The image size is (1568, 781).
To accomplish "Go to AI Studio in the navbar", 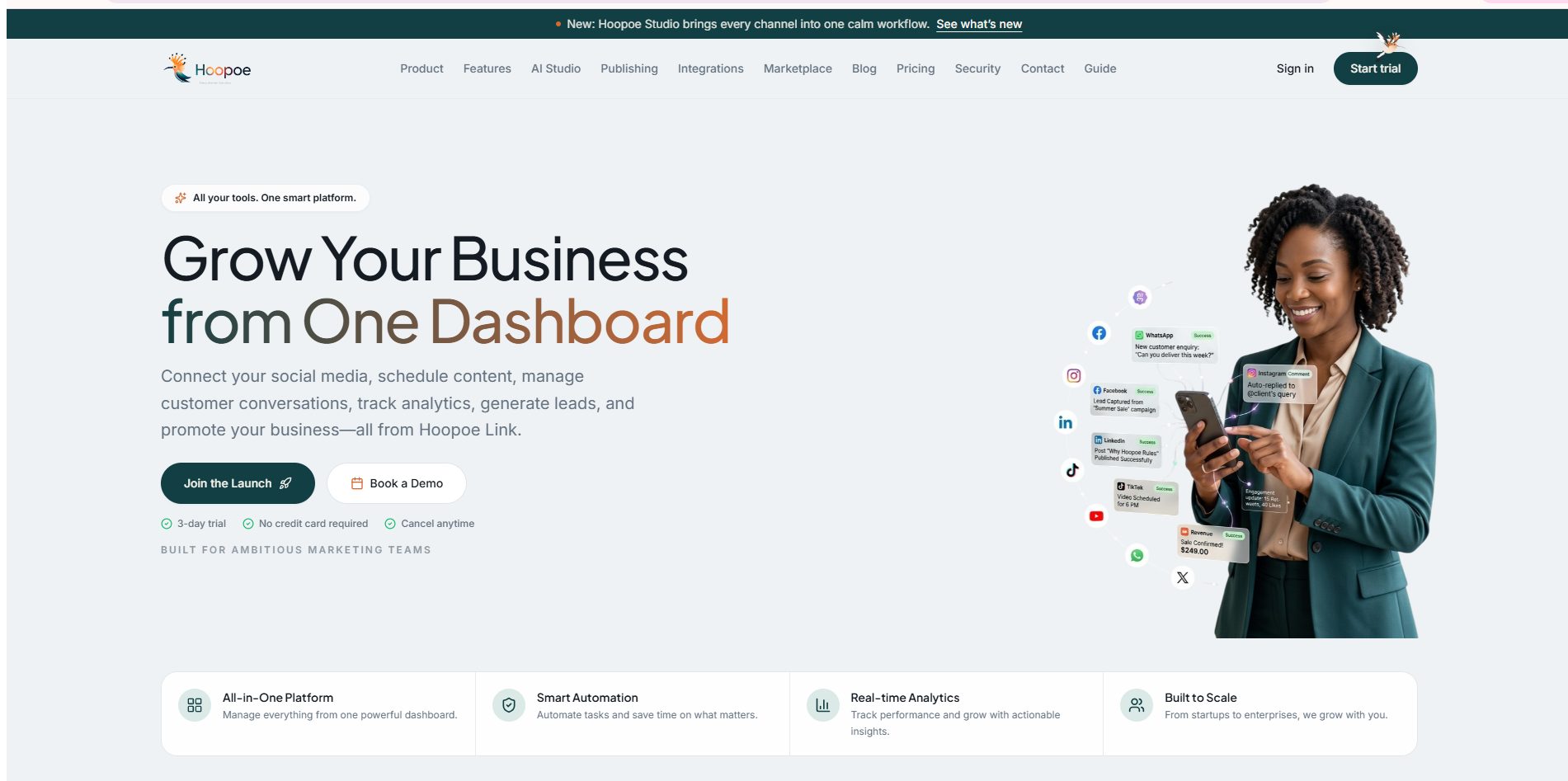I will tap(556, 68).
